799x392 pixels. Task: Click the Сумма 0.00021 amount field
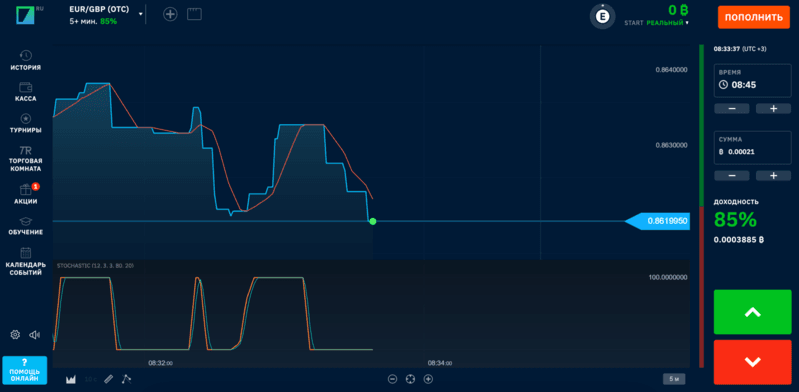(x=752, y=147)
